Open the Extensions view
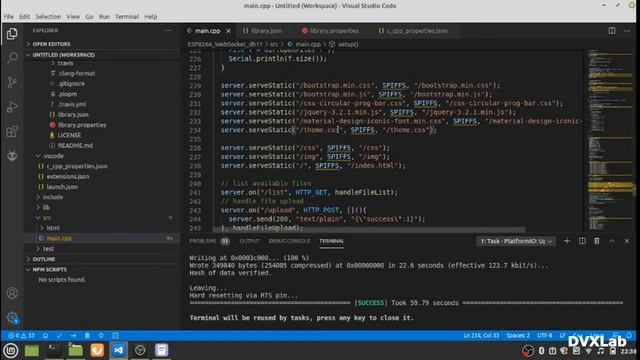This screenshot has height=360, width=640. 12,131
